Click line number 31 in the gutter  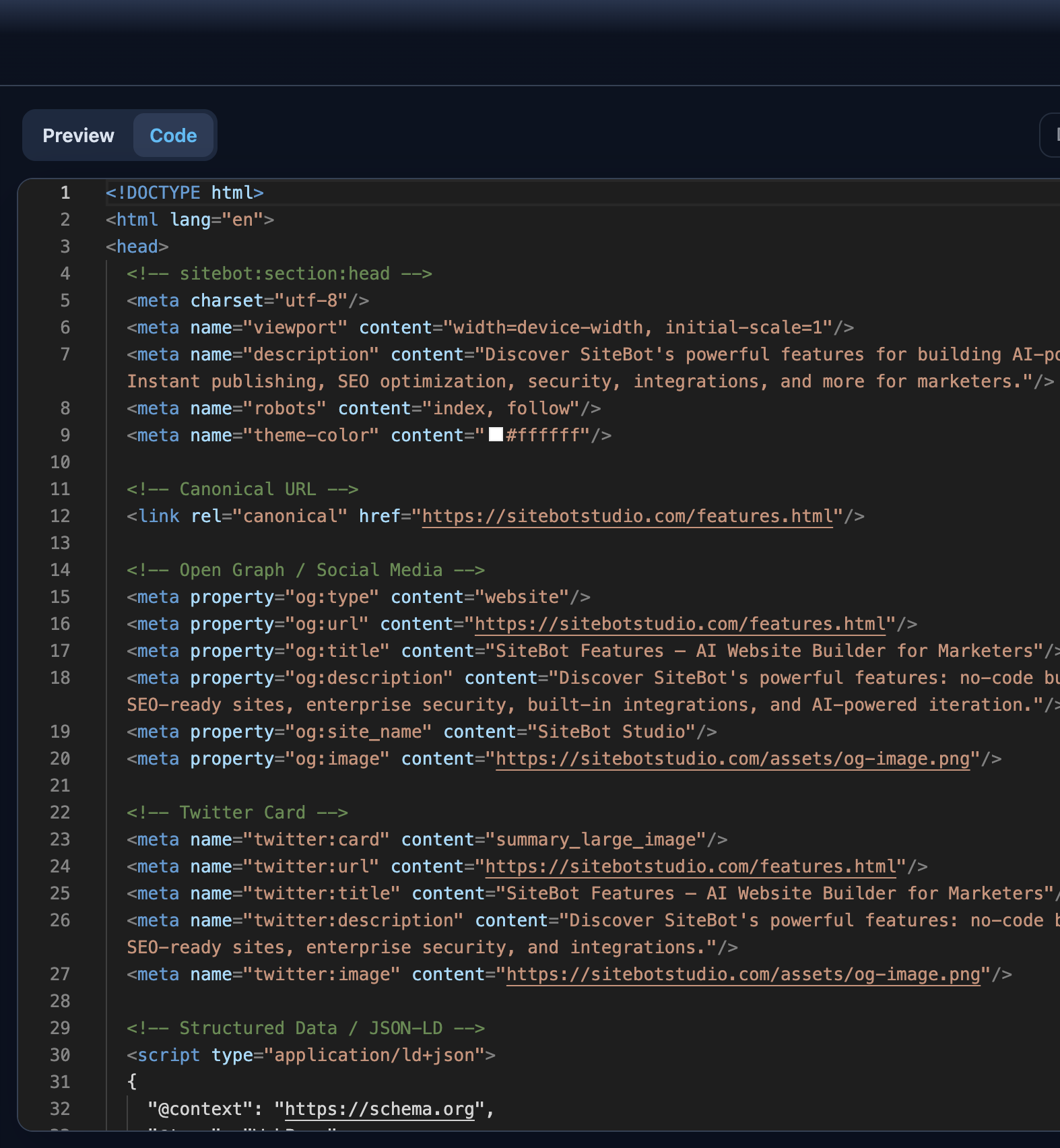[60, 1082]
